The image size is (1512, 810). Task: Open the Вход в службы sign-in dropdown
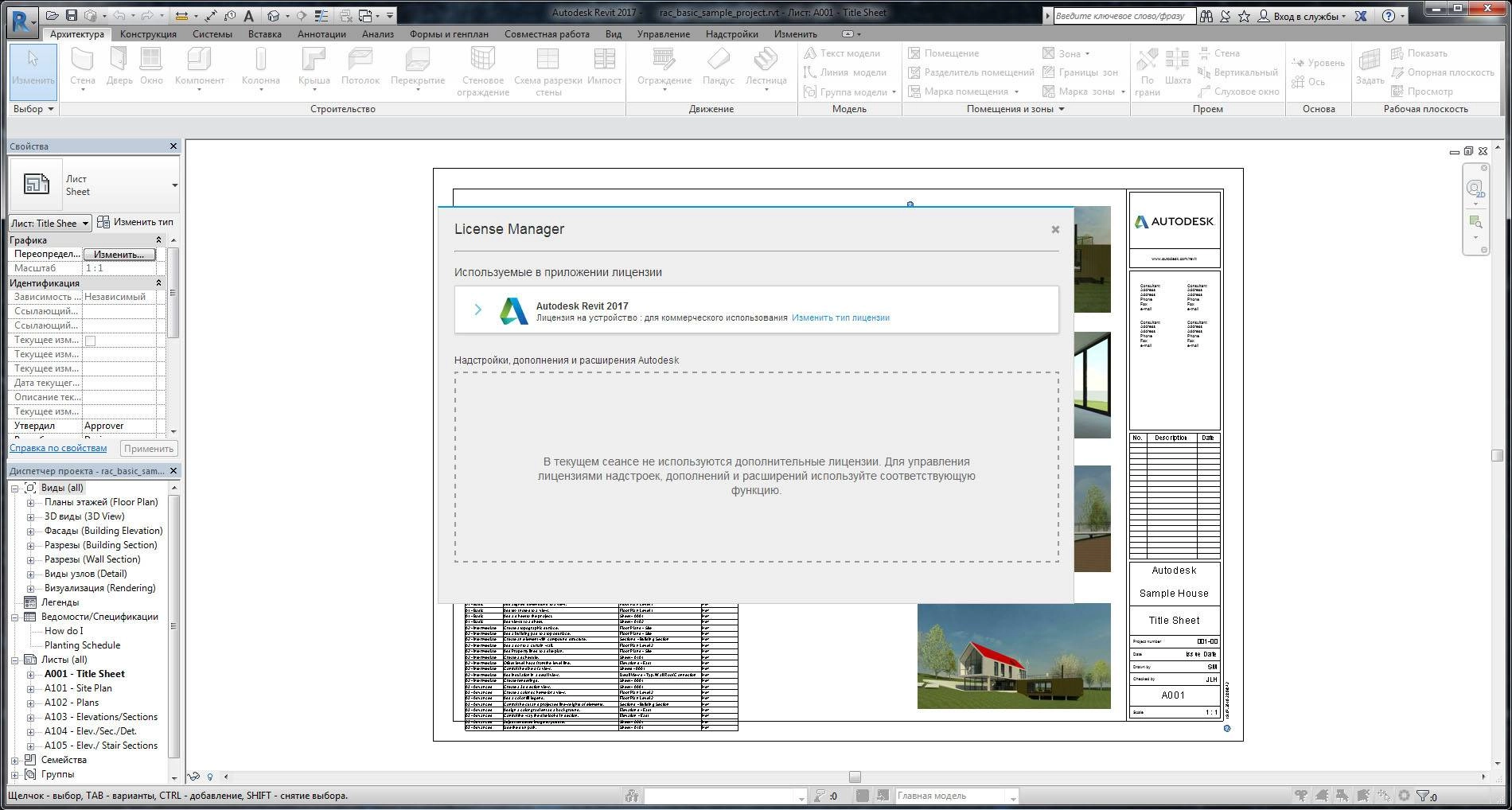point(1302,16)
